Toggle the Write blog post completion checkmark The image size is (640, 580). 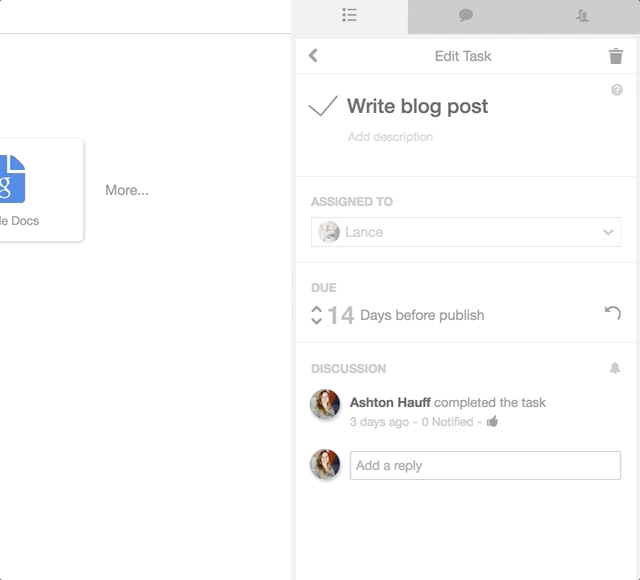[323, 106]
